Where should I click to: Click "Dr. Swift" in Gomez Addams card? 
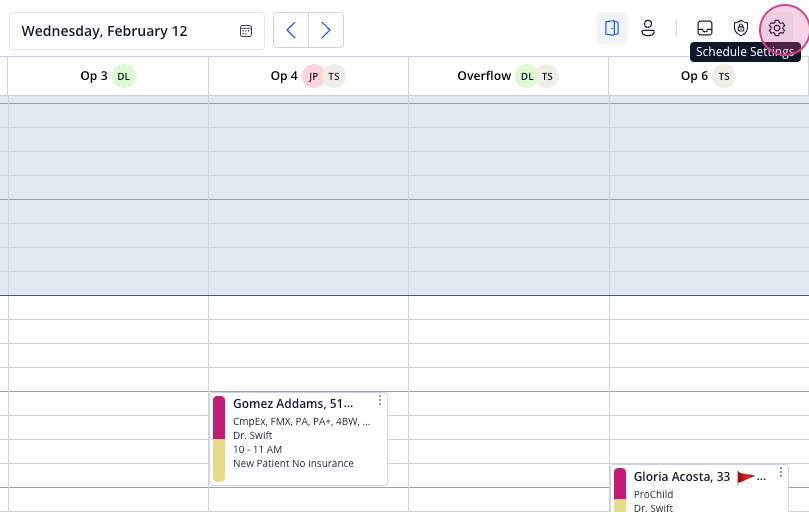coord(252,435)
